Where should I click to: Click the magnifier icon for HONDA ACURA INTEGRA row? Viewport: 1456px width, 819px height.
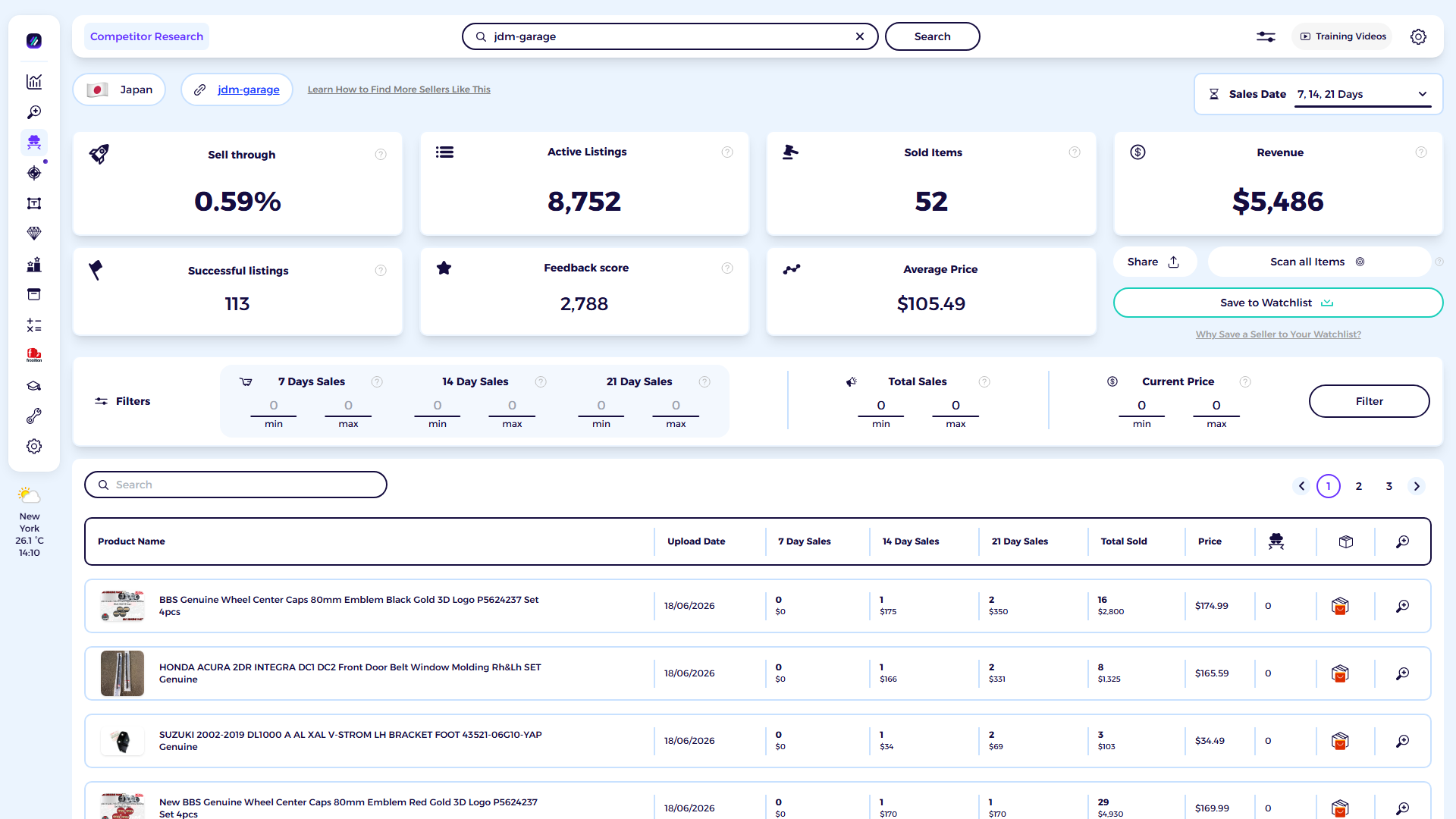[1403, 673]
